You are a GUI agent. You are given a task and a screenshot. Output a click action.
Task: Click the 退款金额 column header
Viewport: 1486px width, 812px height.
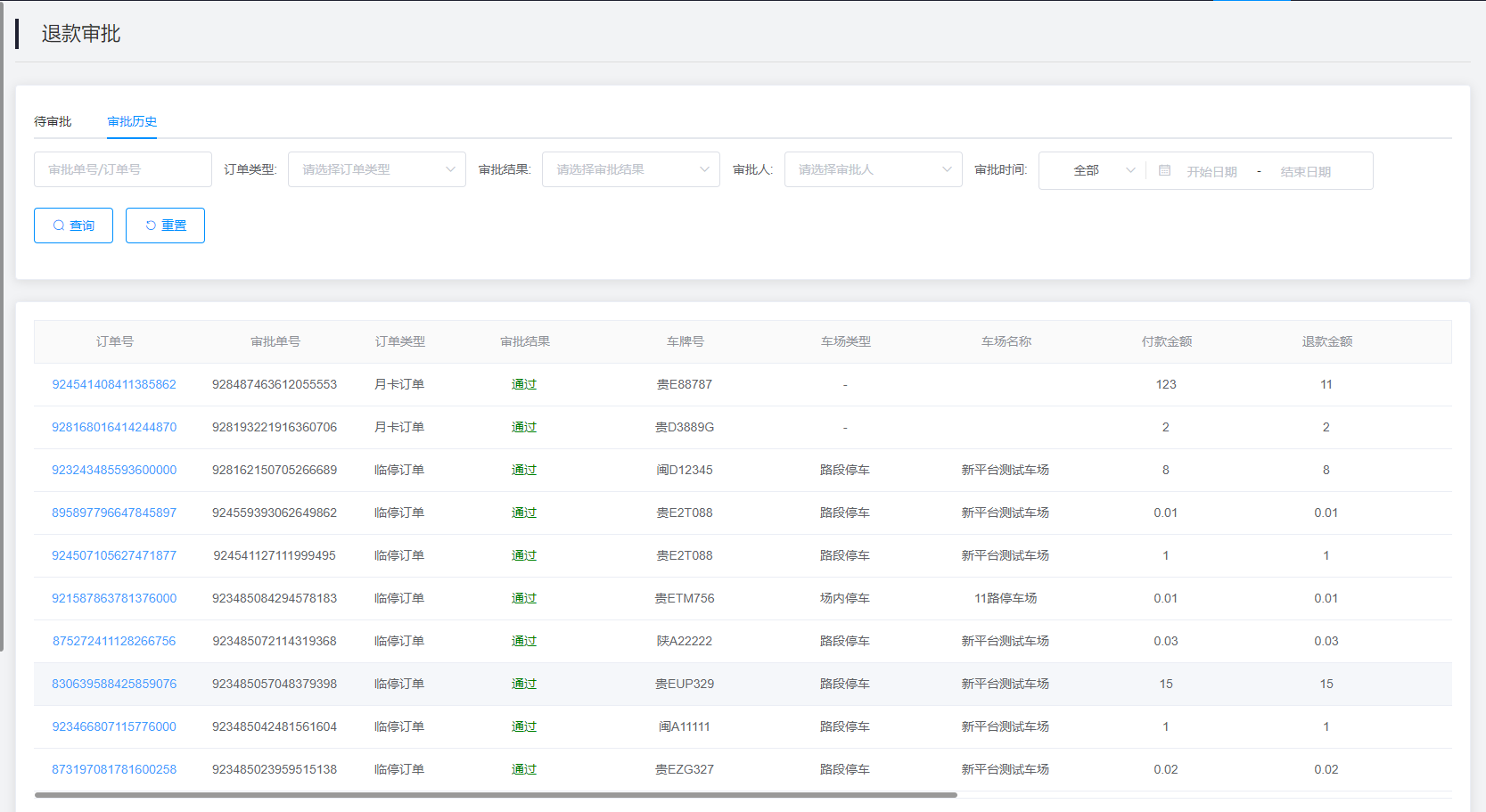coord(1326,341)
